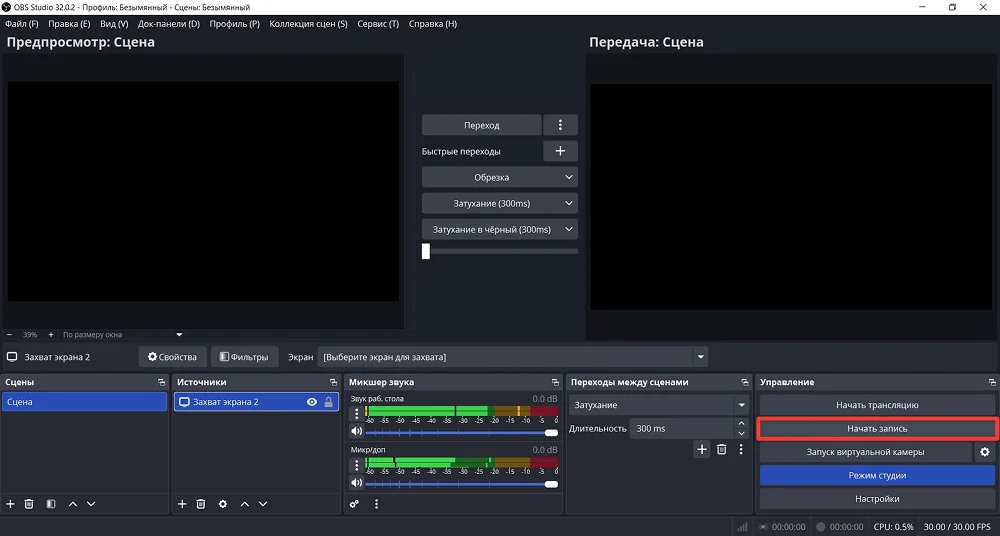Open the Файл menu

tap(21, 24)
